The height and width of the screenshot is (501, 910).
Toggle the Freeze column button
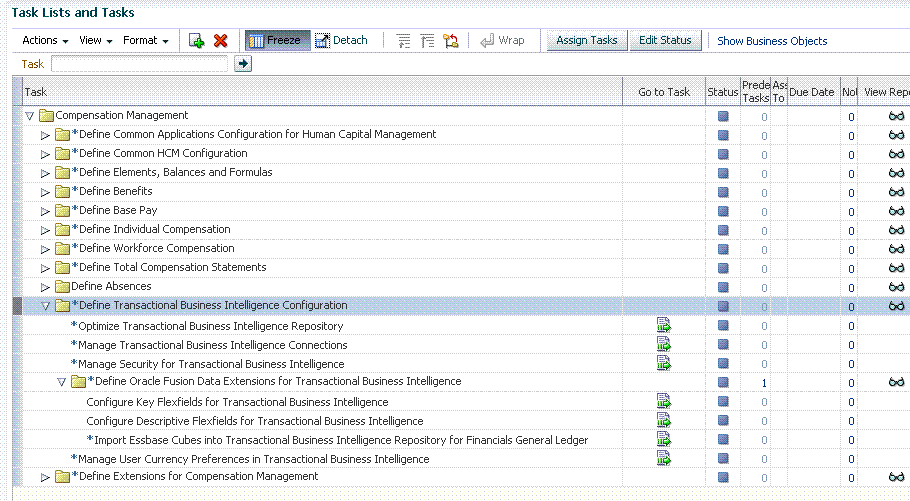tap(277, 41)
